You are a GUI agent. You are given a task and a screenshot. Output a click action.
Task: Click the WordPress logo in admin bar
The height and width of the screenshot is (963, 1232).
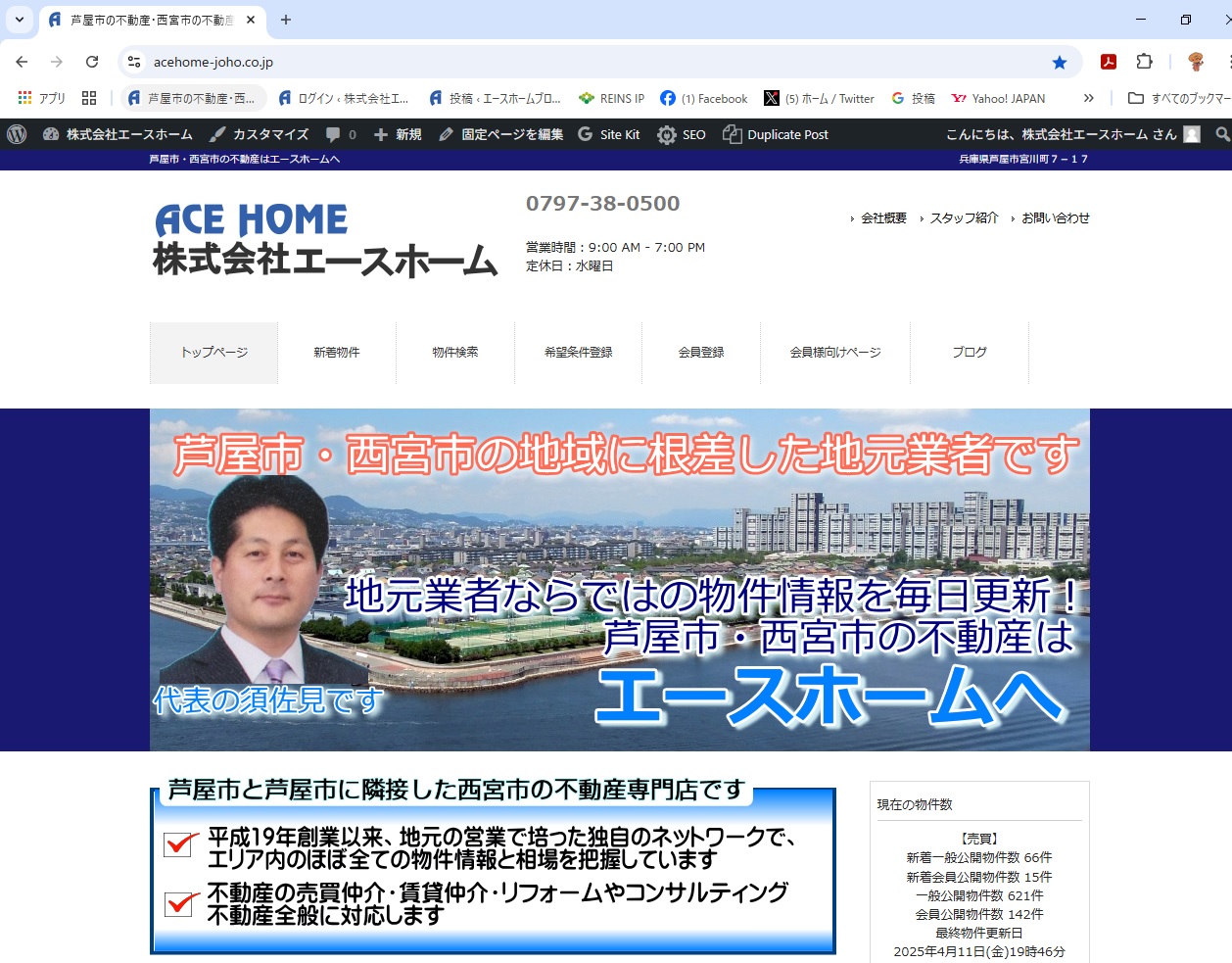(x=17, y=134)
